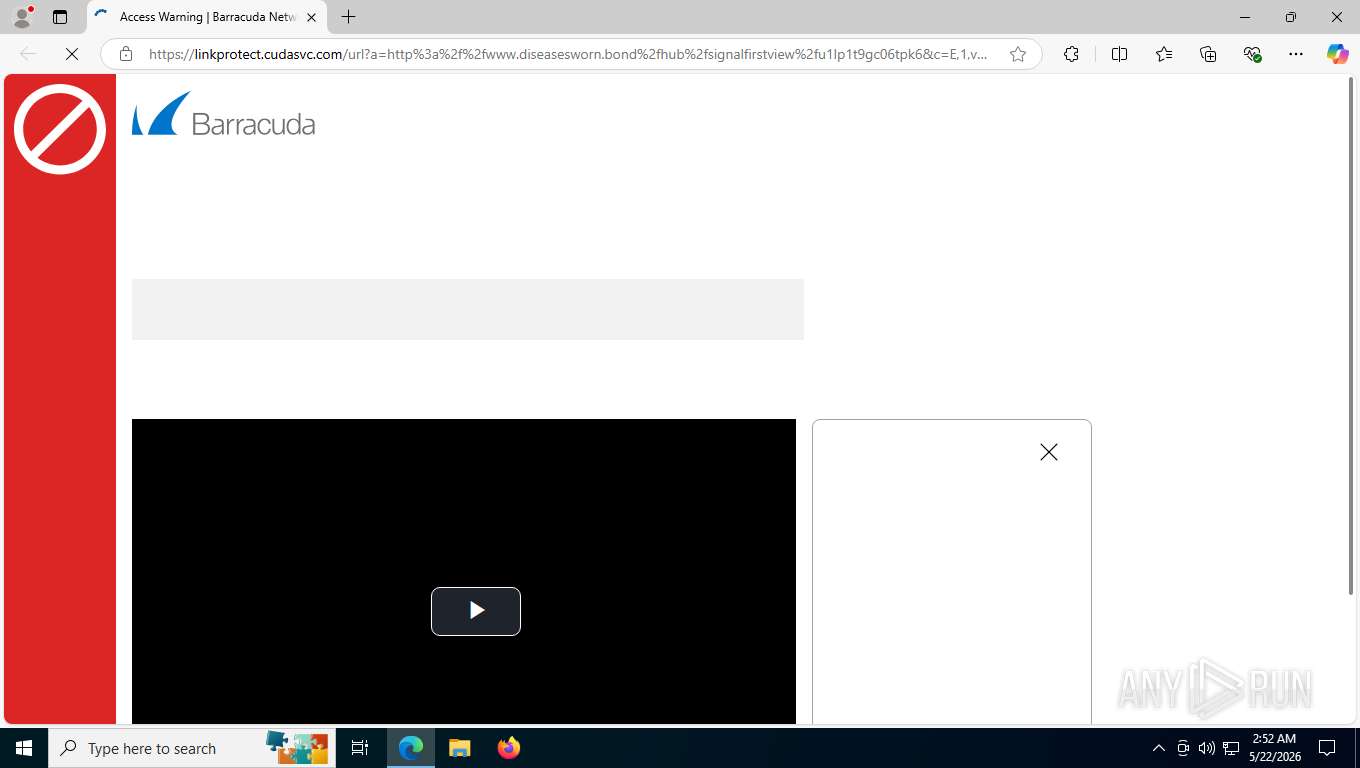
Task: Open browser Extensions puzzle icon
Action: point(1071,54)
